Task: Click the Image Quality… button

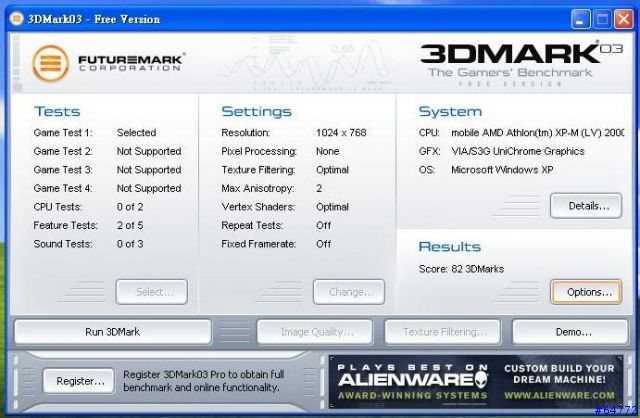Action: pos(315,332)
